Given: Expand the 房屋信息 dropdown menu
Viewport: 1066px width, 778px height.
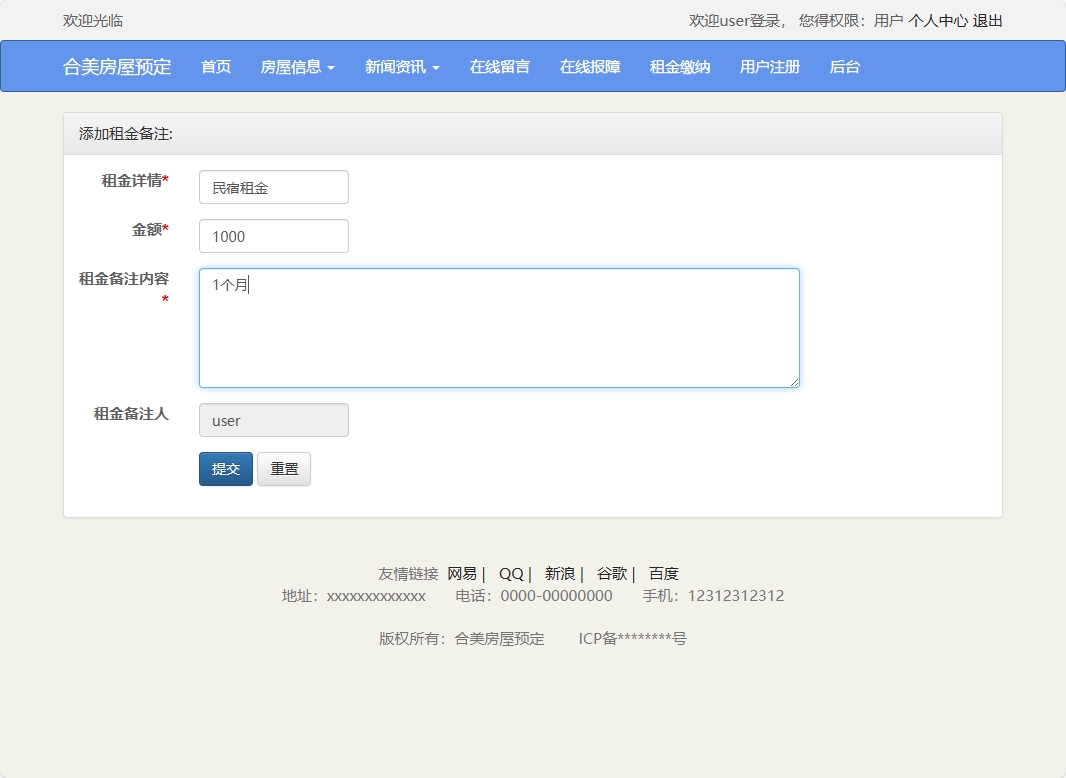Looking at the screenshot, I should 297,66.
